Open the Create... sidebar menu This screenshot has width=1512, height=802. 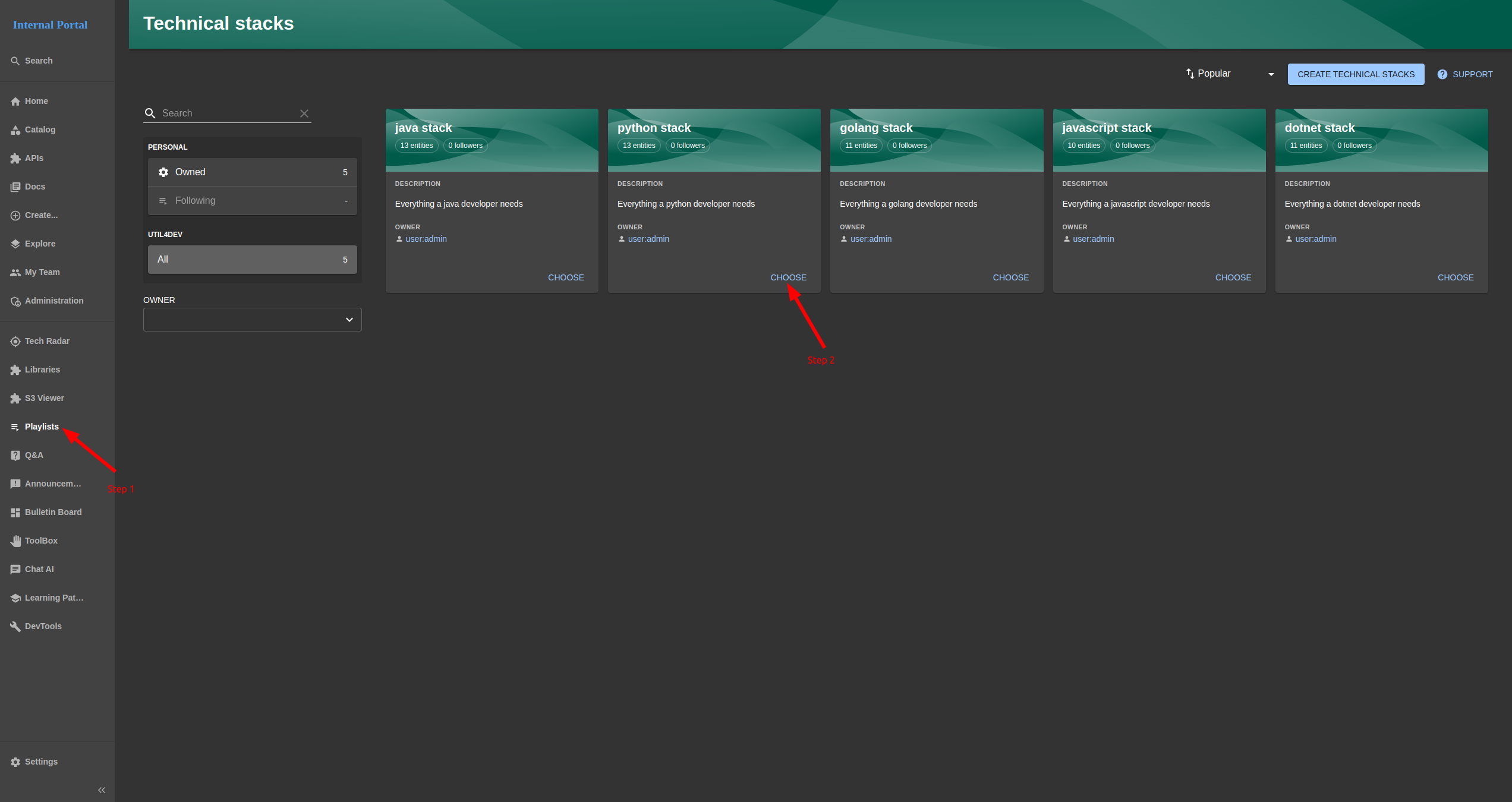(x=41, y=215)
